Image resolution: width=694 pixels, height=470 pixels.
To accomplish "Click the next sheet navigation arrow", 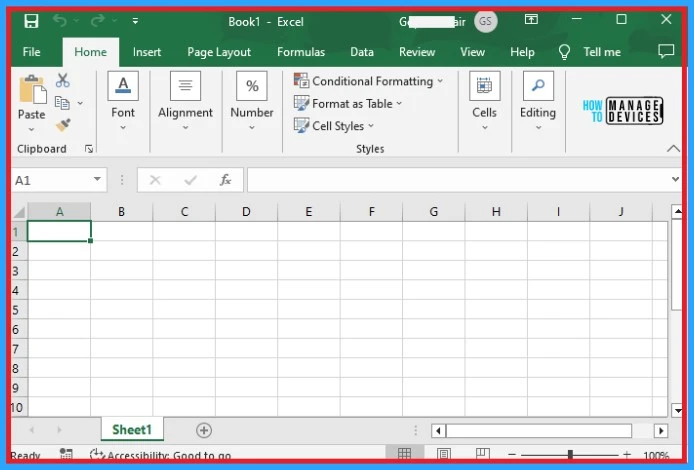I will point(59,430).
